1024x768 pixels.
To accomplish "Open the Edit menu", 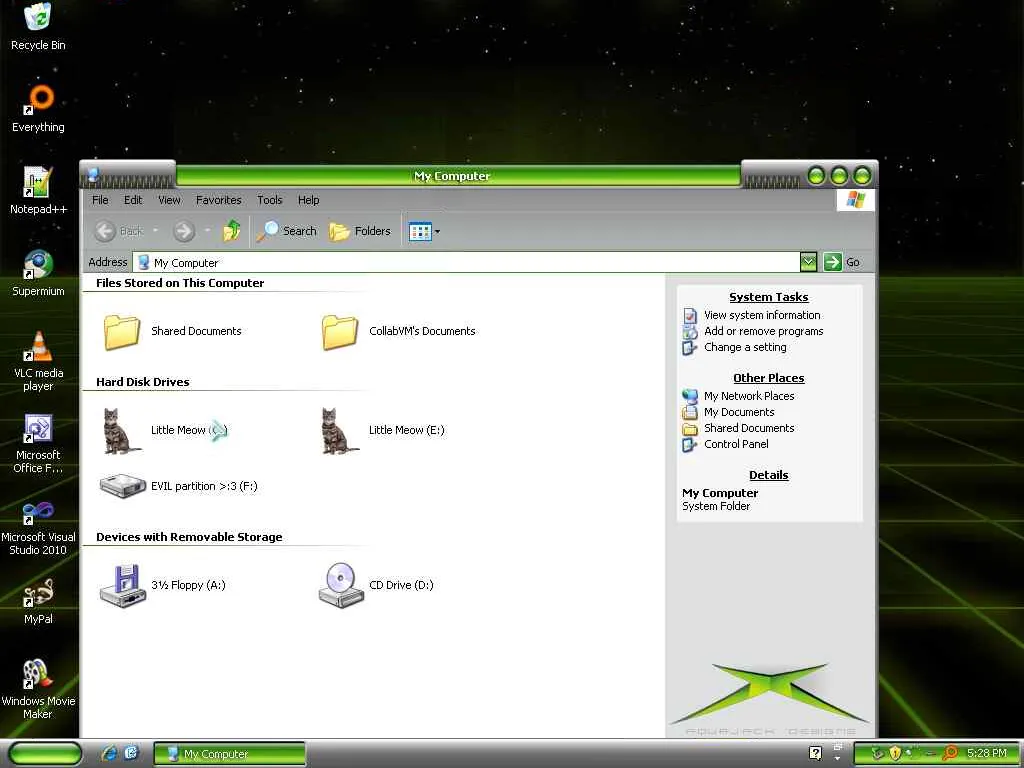I will click(x=133, y=200).
